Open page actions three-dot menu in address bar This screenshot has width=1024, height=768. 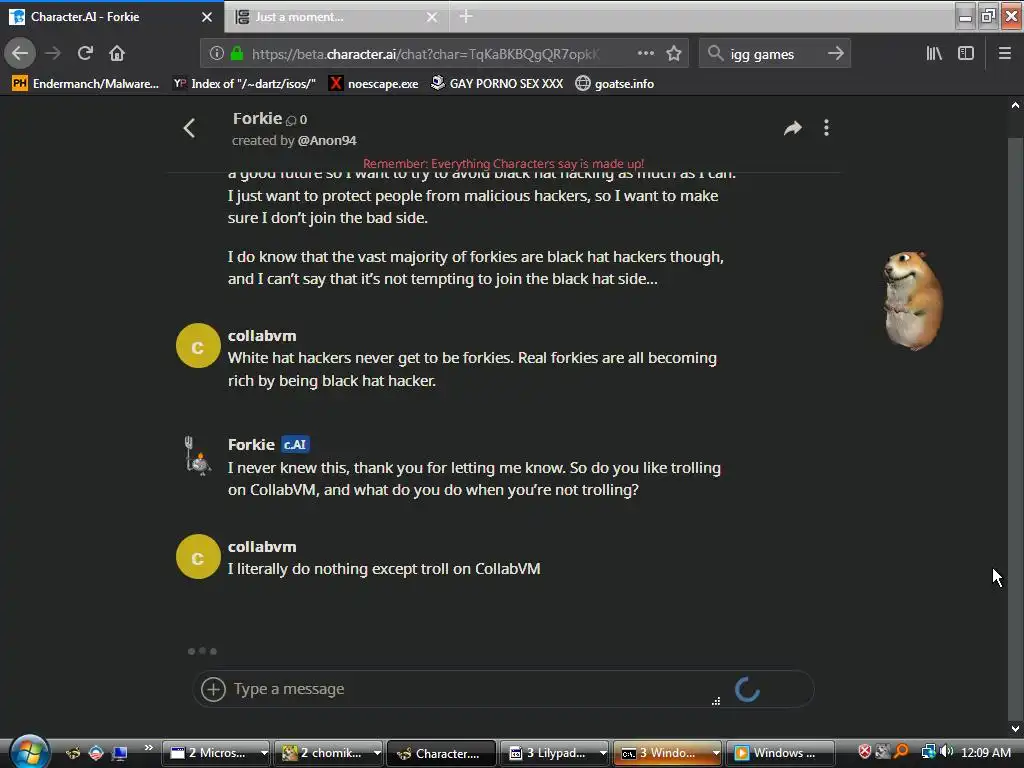(645, 54)
